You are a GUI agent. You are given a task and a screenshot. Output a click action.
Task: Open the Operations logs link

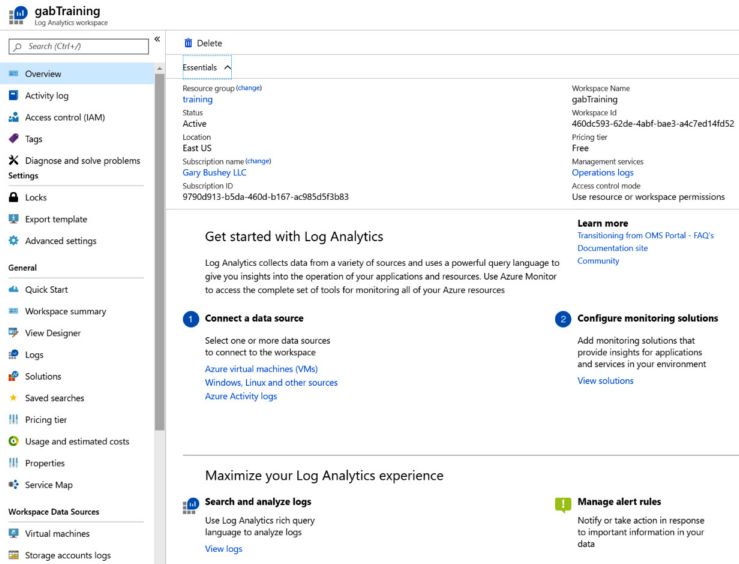click(x=602, y=172)
